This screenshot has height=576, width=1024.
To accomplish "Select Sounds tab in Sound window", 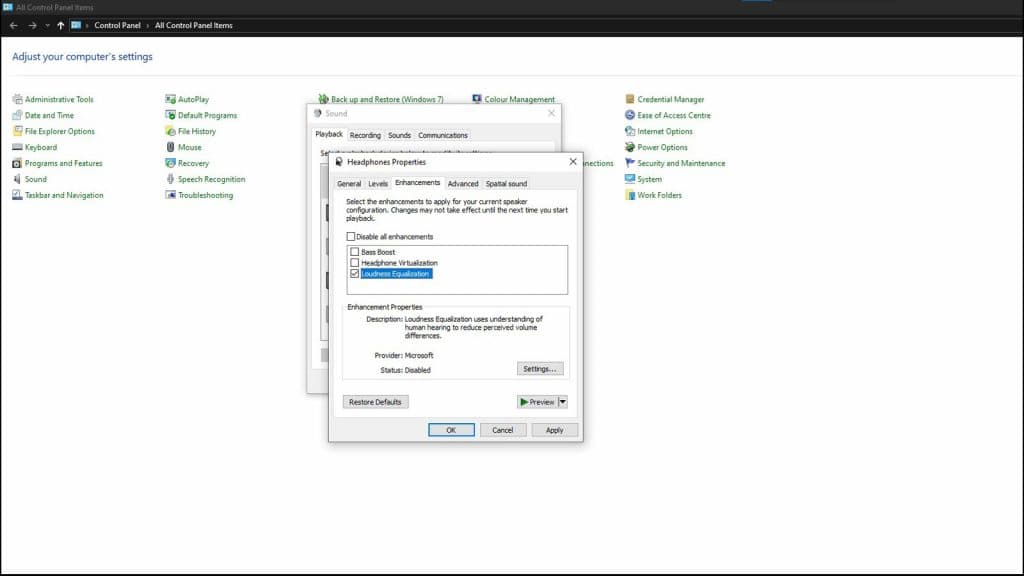I will point(399,135).
